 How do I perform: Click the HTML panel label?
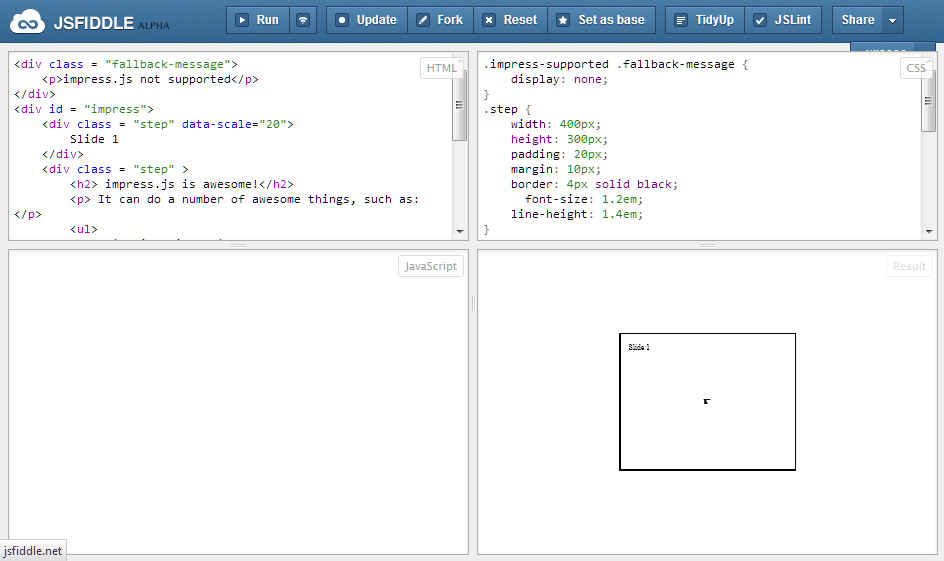pos(441,68)
